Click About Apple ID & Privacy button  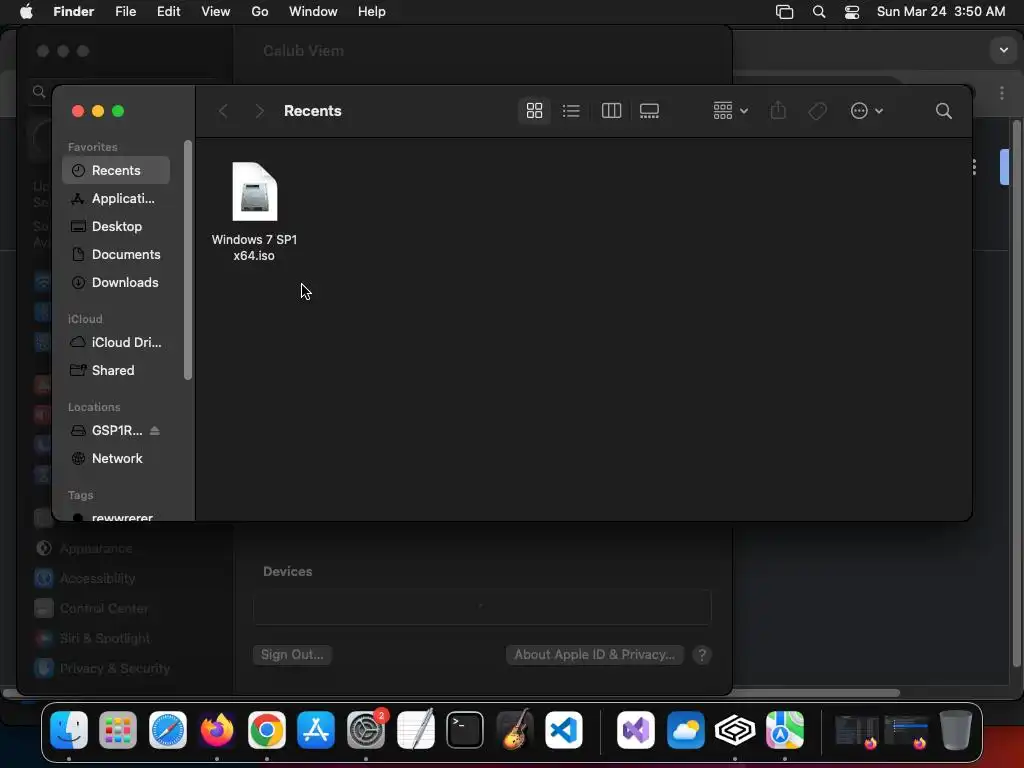click(x=594, y=654)
